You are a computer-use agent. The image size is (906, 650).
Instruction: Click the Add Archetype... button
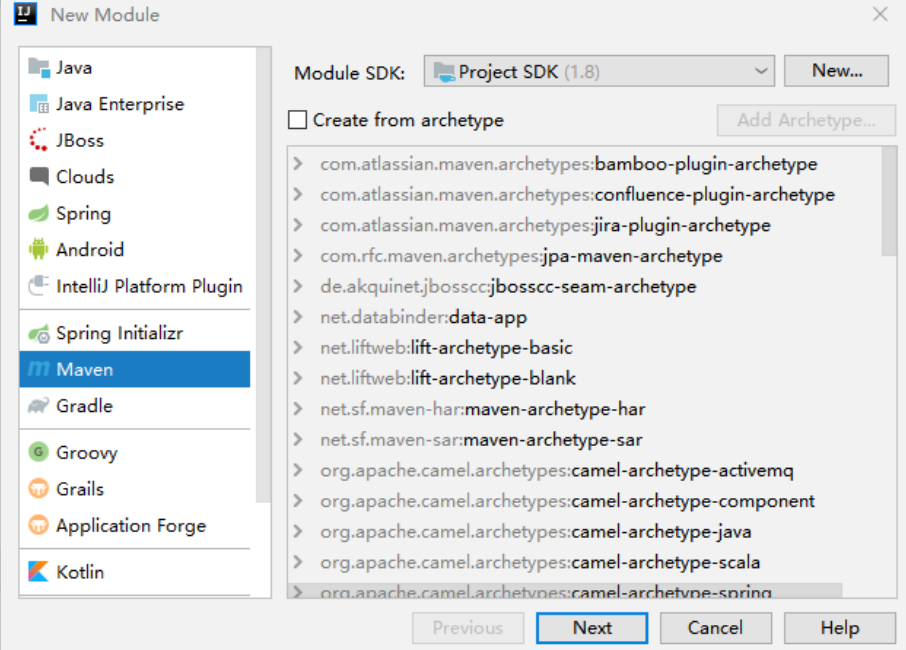806,120
